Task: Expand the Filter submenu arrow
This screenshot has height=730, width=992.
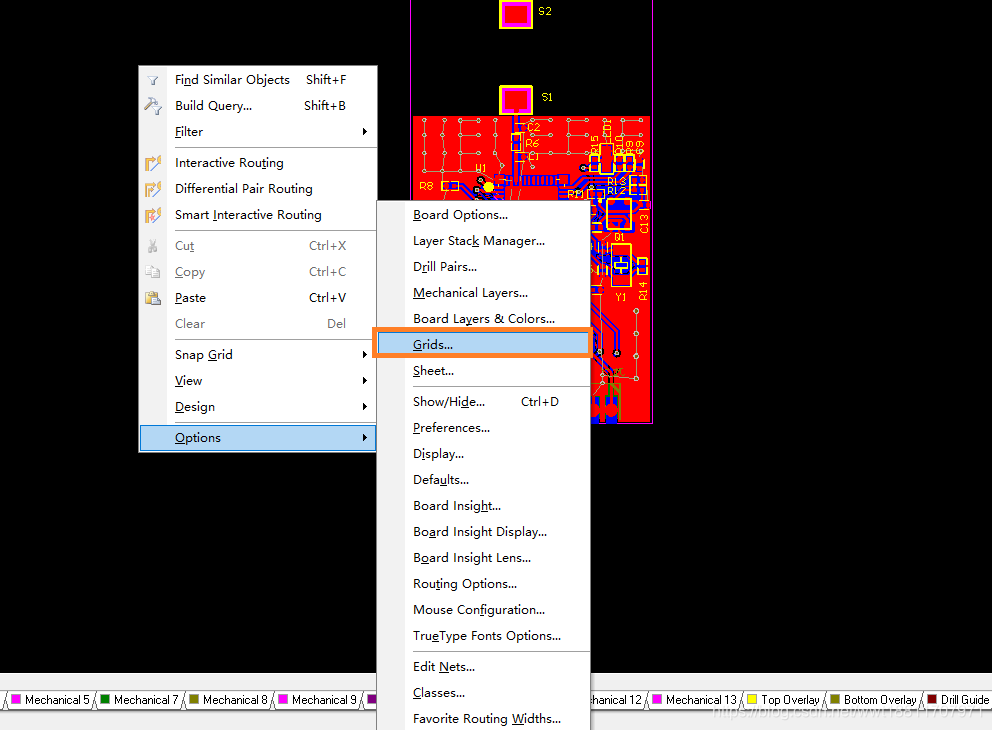Action: pyautogui.click(x=365, y=132)
